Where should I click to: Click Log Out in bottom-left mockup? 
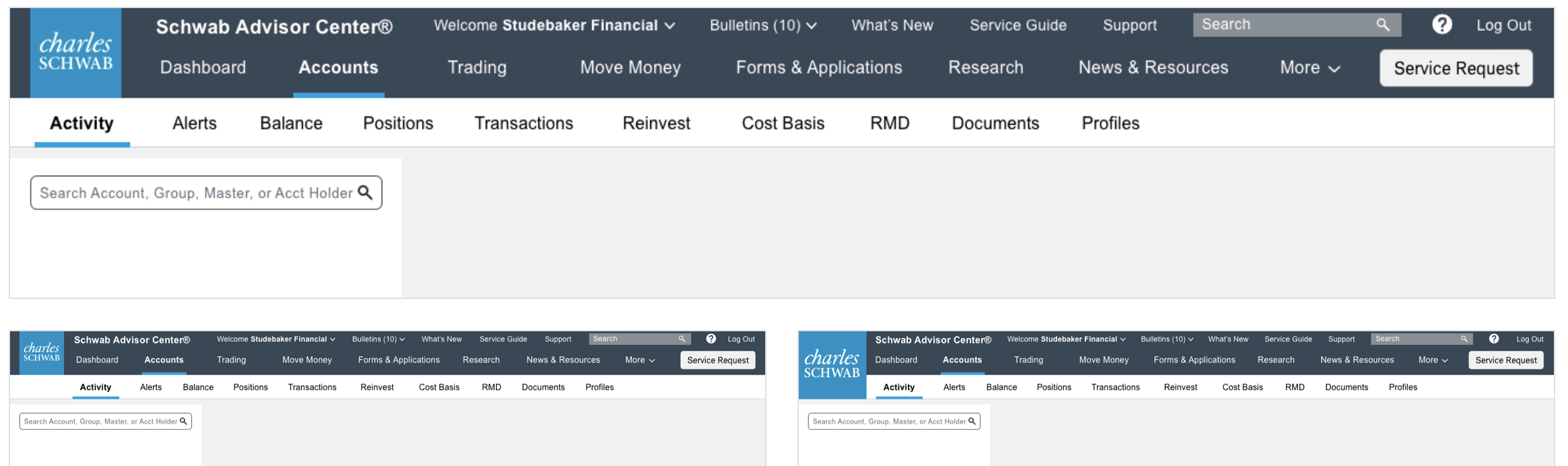741,339
